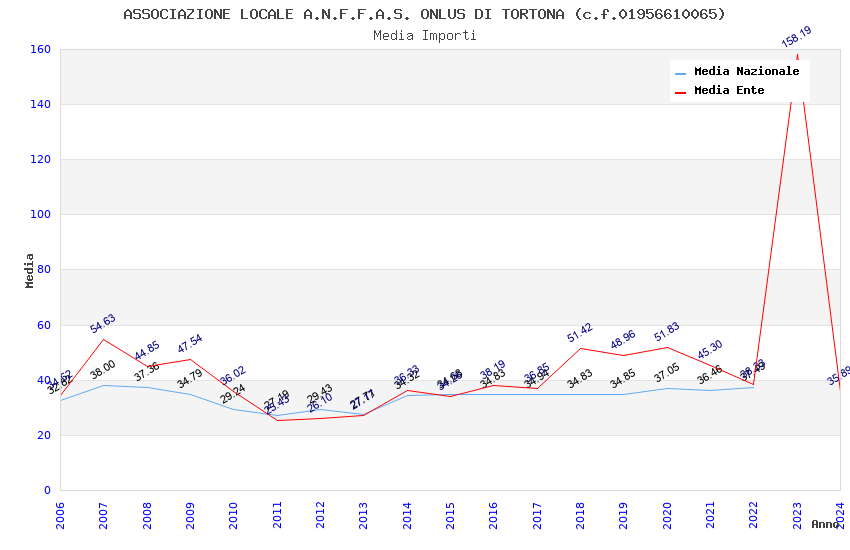Click the 48.96 data label
Viewport: 850px width, 550px height.
click(623, 340)
